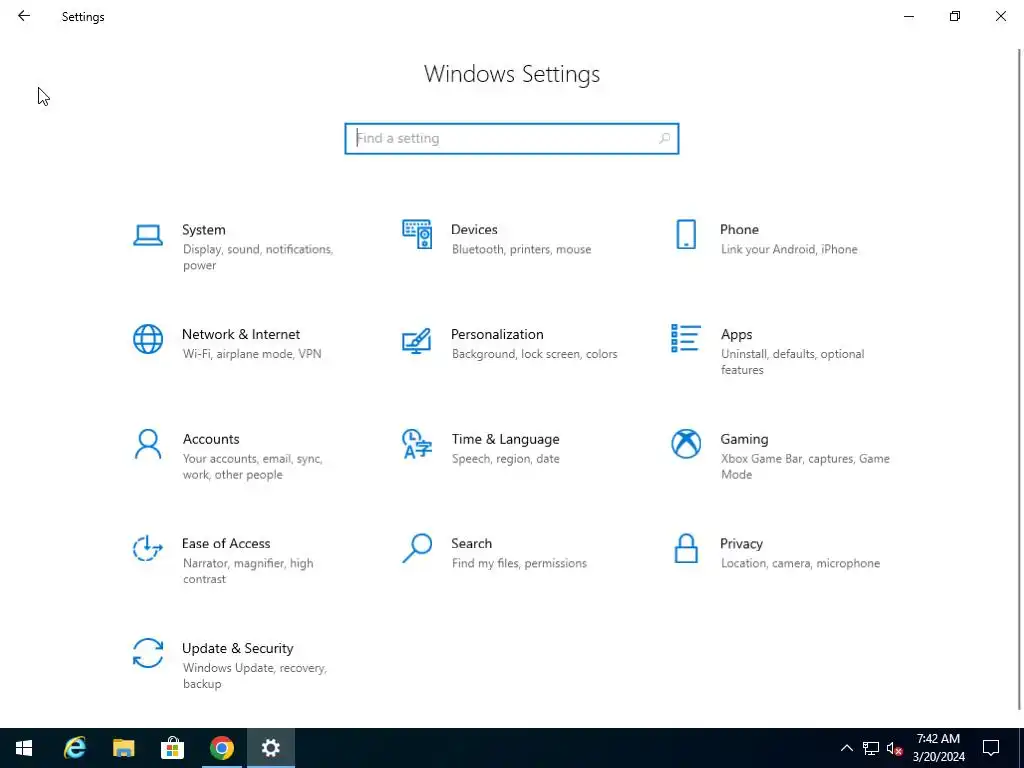Open the Network & Internet globe icon
The width and height of the screenshot is (1024, 768).
coord(148,339)
